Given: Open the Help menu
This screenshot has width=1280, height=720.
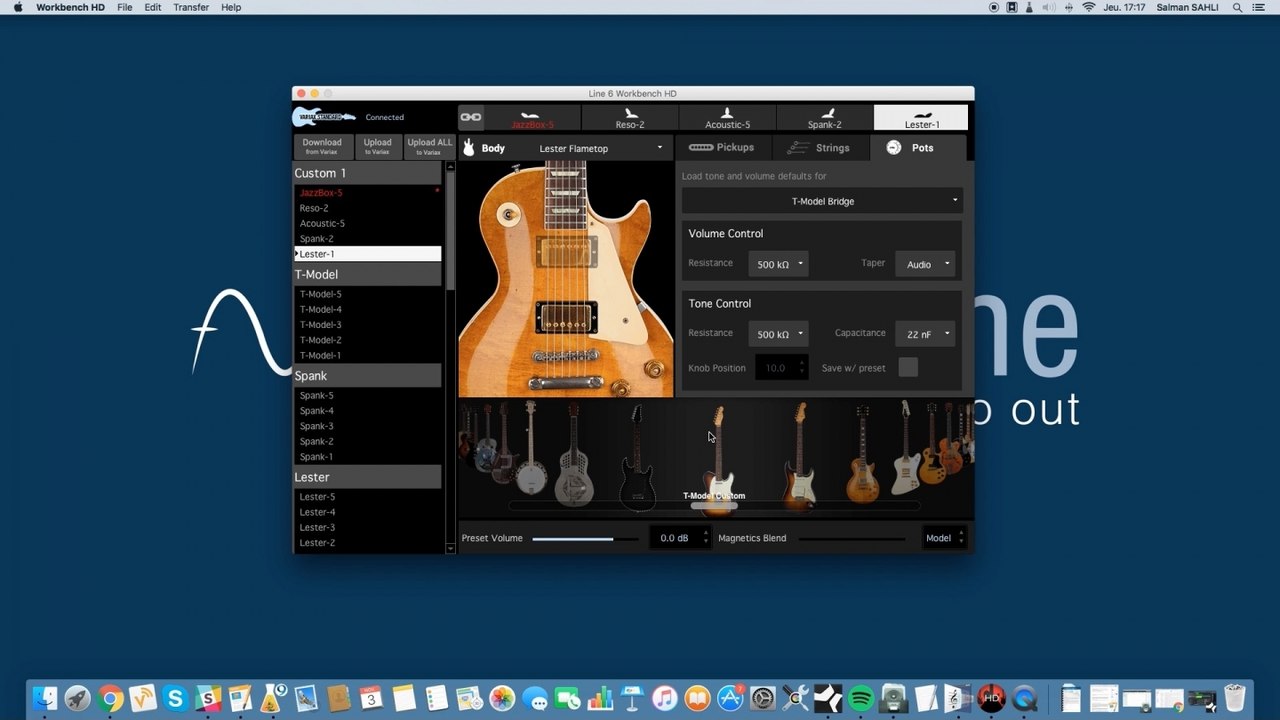Looking at the screenshot, I should 231,7.
